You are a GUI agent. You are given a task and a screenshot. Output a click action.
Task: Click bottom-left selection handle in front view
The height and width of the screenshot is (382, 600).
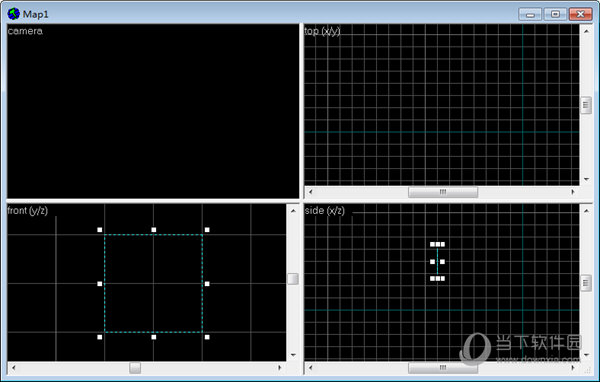pyautogui.click(x=99, y=337)
